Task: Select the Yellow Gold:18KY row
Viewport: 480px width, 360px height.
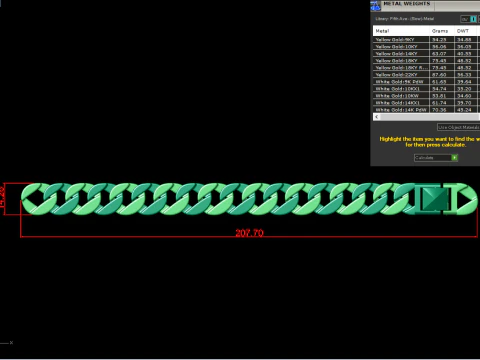Action: pyautogui.click(x=426, y=60)
